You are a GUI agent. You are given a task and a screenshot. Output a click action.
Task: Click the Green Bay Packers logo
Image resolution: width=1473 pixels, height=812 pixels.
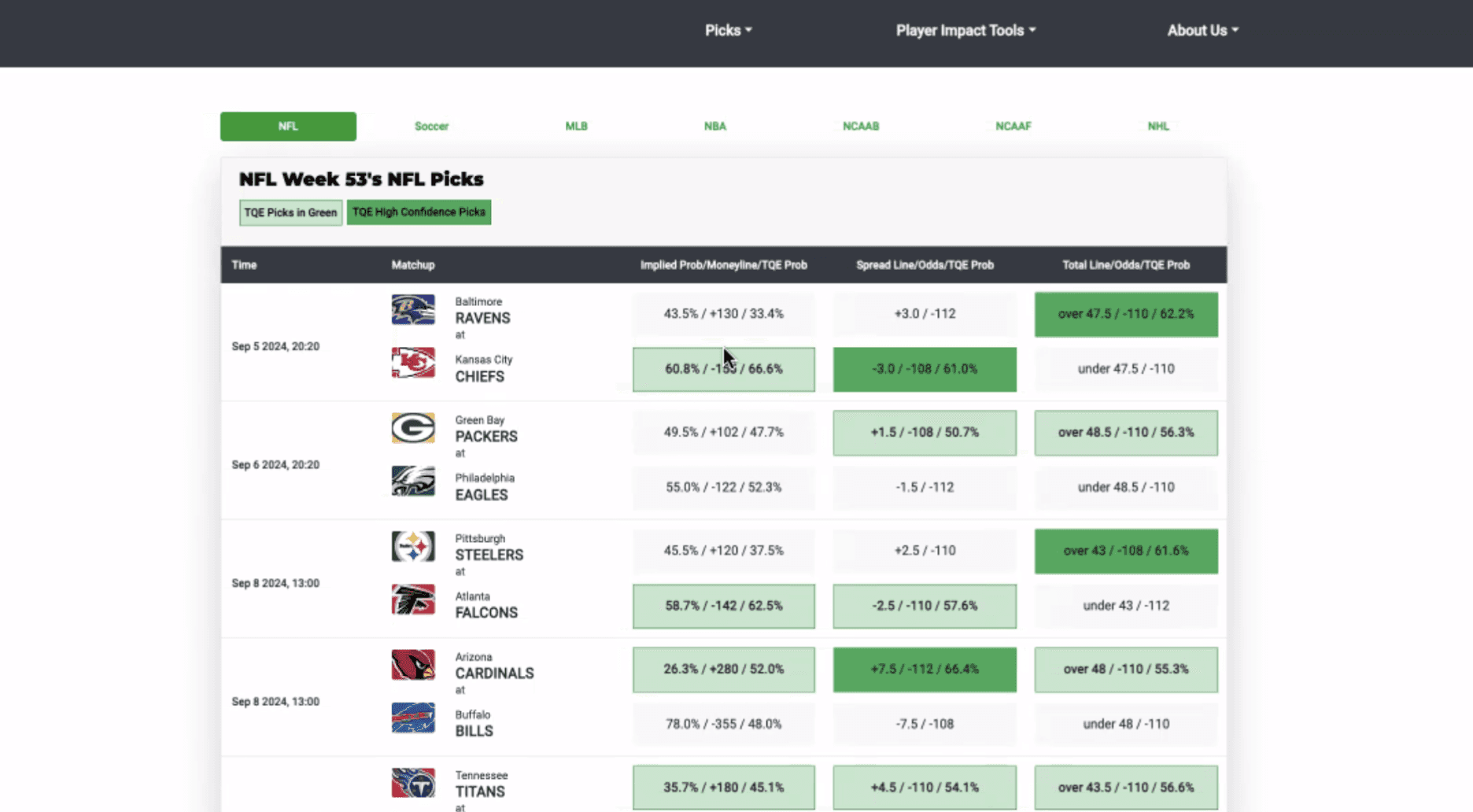tap(413, 428)
